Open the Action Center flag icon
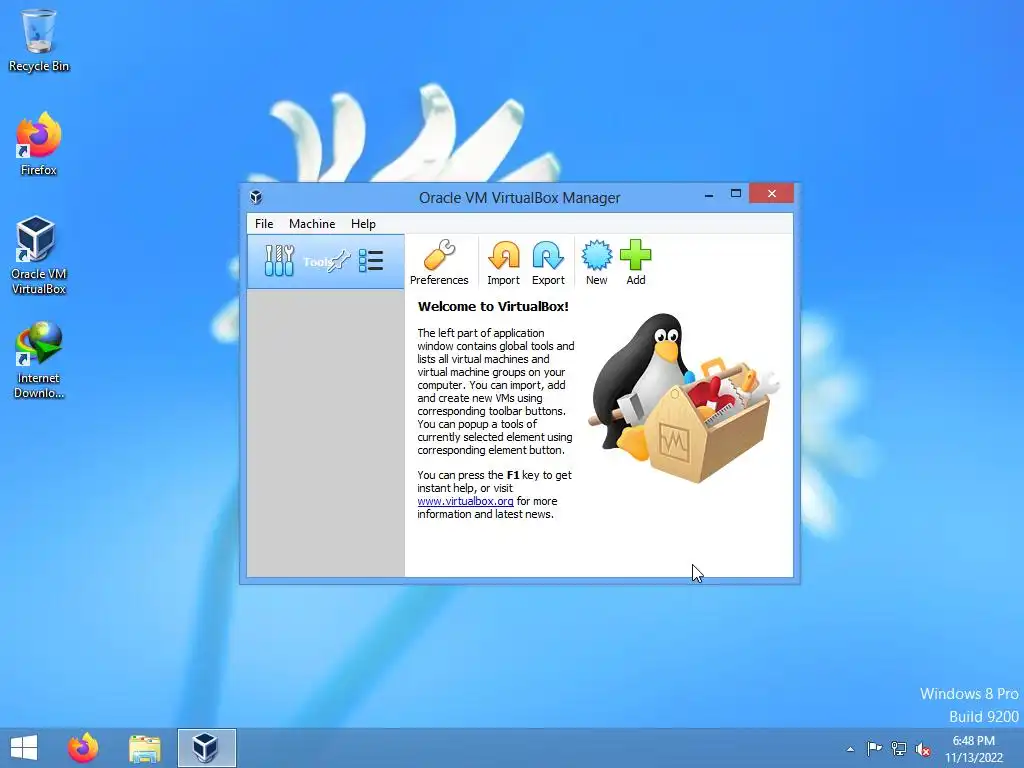The width and height of the screenshot is (1024, 768). (x=874, y=748)
